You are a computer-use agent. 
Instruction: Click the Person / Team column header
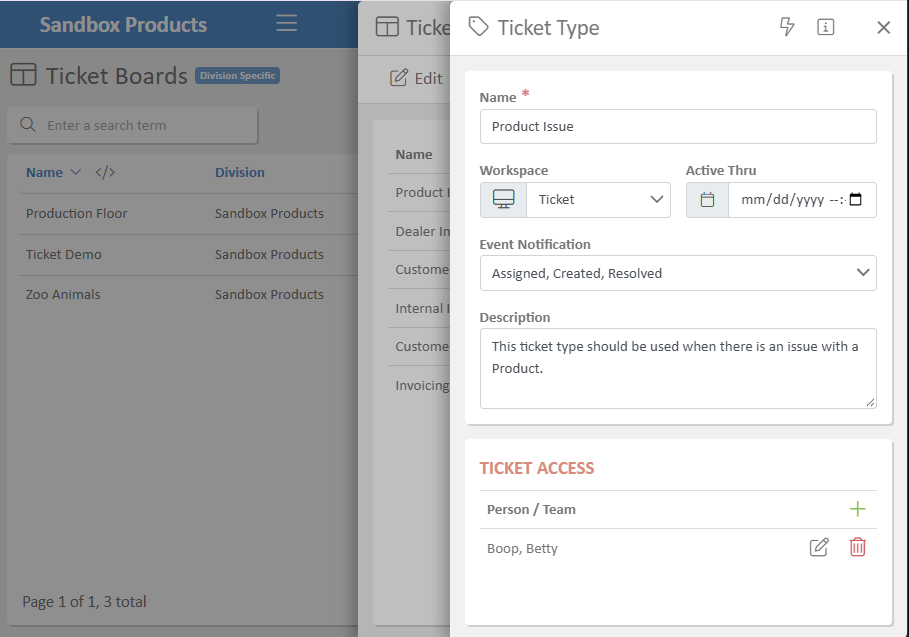pos(531,509)
